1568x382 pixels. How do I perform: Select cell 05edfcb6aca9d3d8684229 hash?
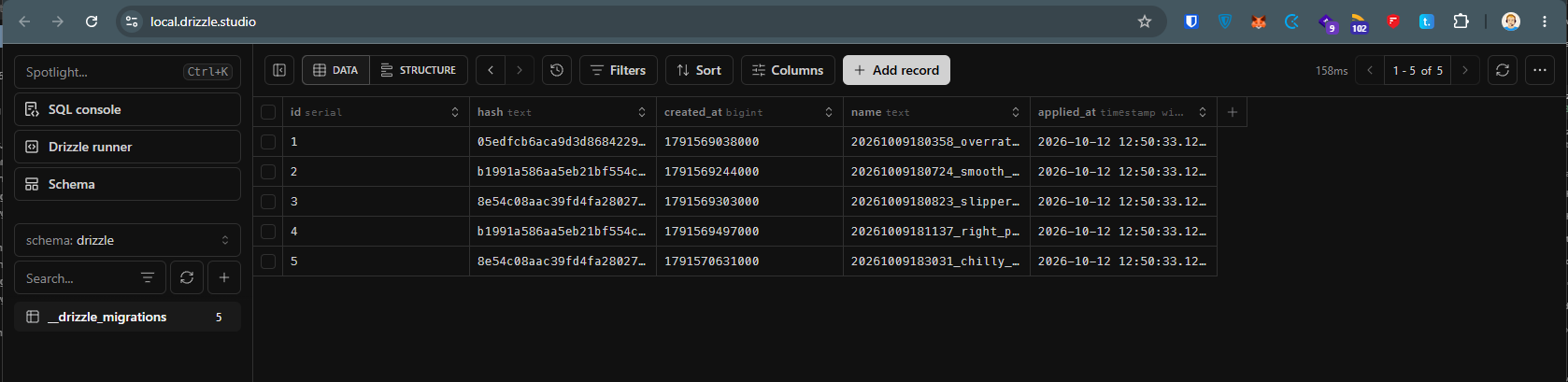pyautogui.click(x=563, y=142)
